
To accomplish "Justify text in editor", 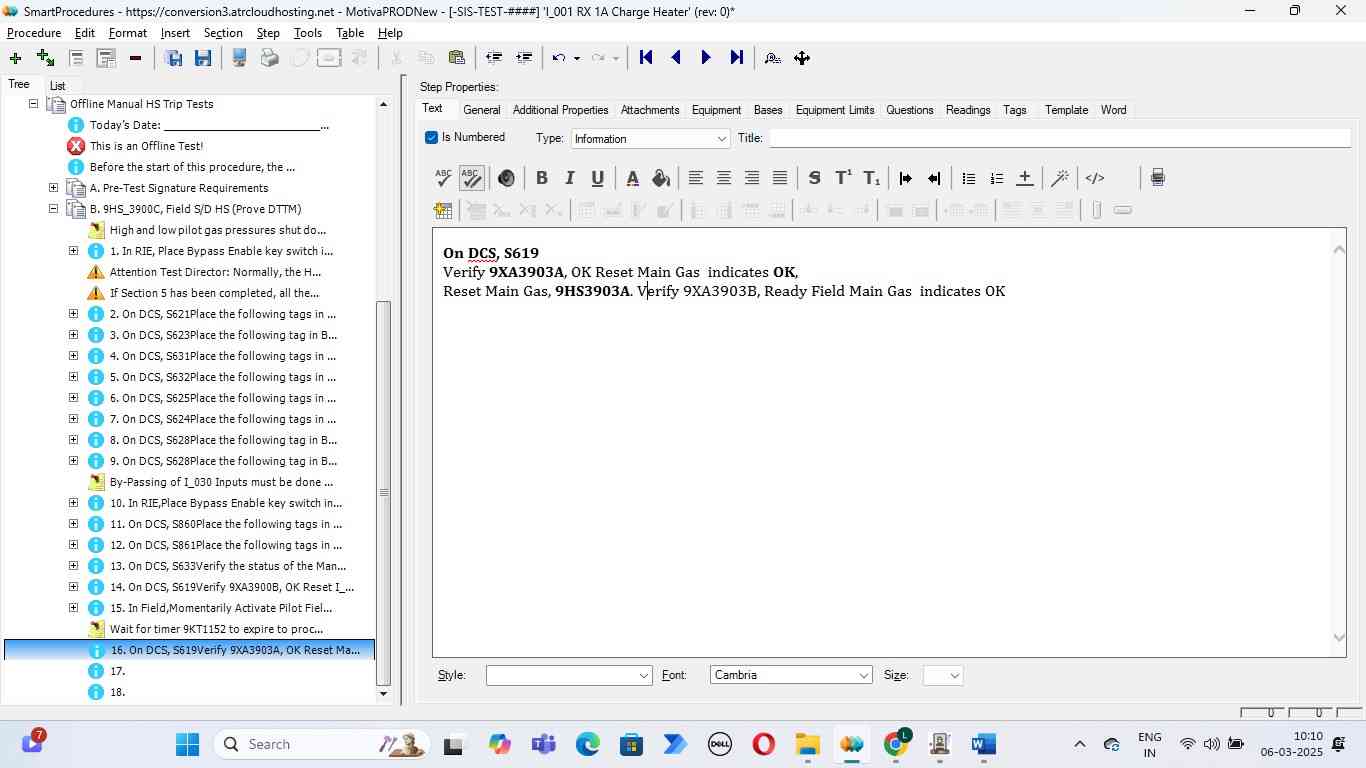I will click(x=779, y=178).
